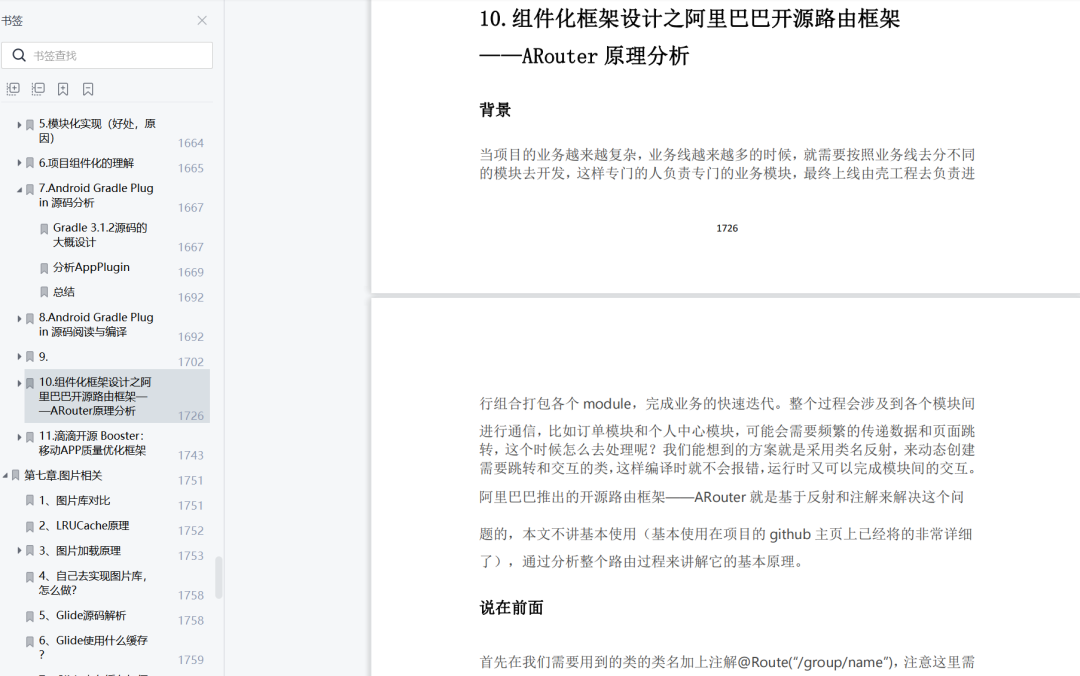The width and height of the screenshot is (1080, 676).
Task: Open bookmark labeled 9.
Action: point(43,356)
